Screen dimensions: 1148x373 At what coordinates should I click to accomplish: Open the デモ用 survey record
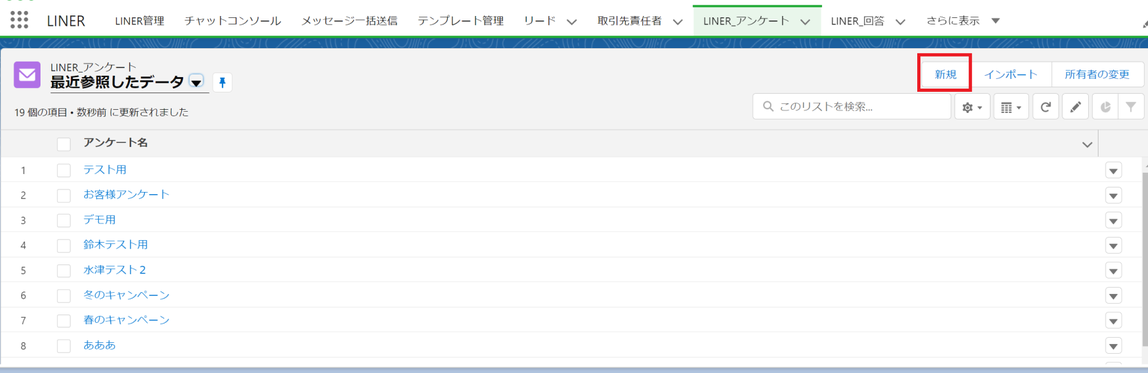click(x=100, y=219)
